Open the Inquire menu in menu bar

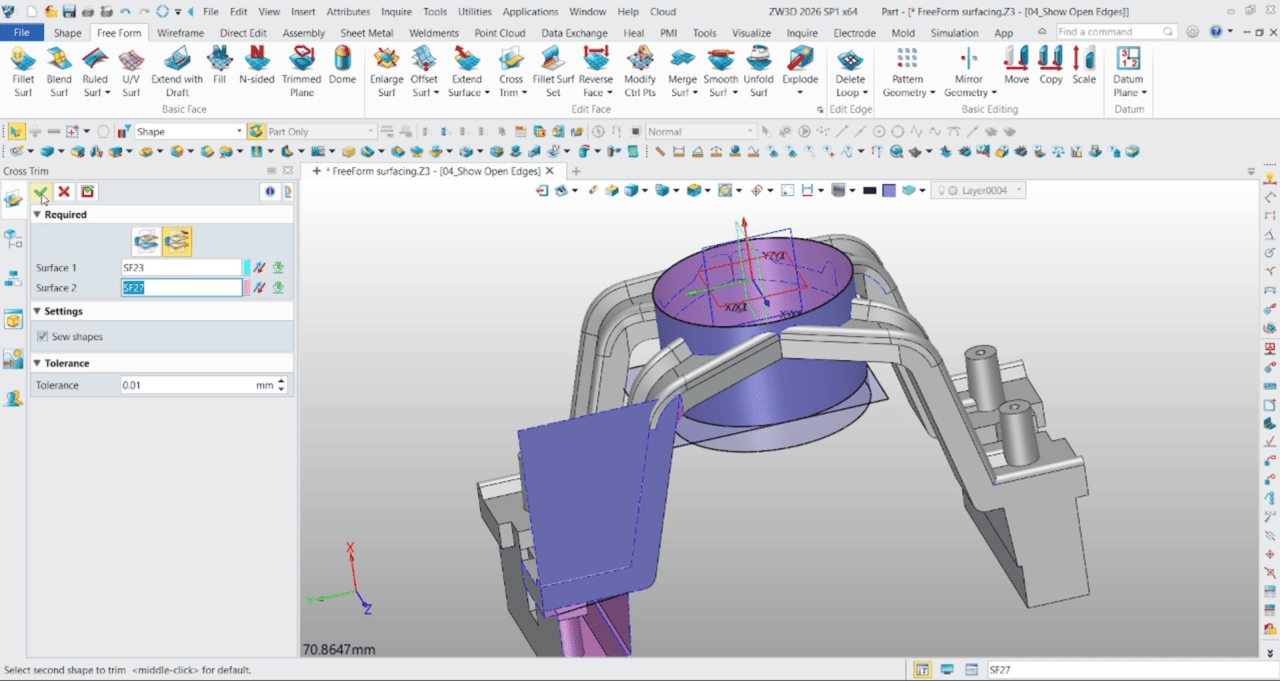tap(396, 12)
